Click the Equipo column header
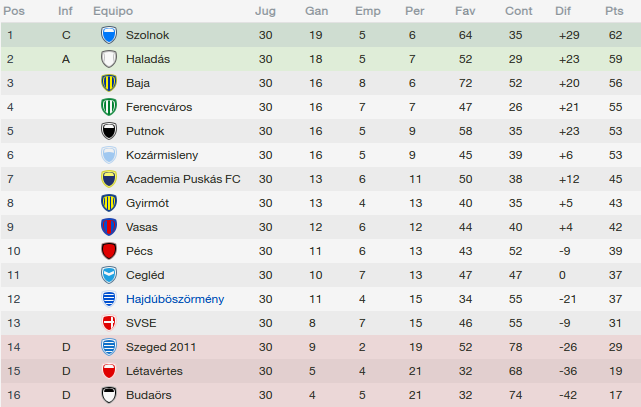The width and height of the screenshot is (641, 407). tap(113, 11)
